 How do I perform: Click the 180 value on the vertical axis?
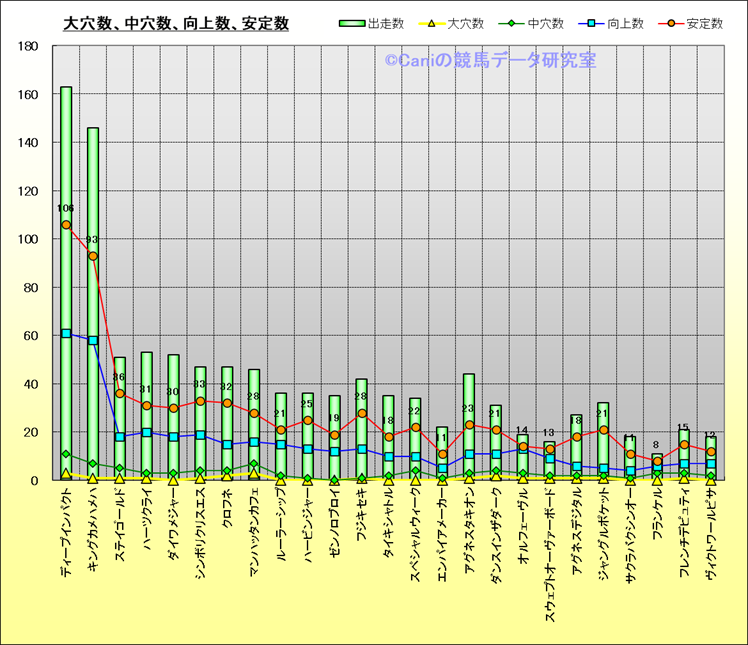pyautogui.click(x=28, y=46)
